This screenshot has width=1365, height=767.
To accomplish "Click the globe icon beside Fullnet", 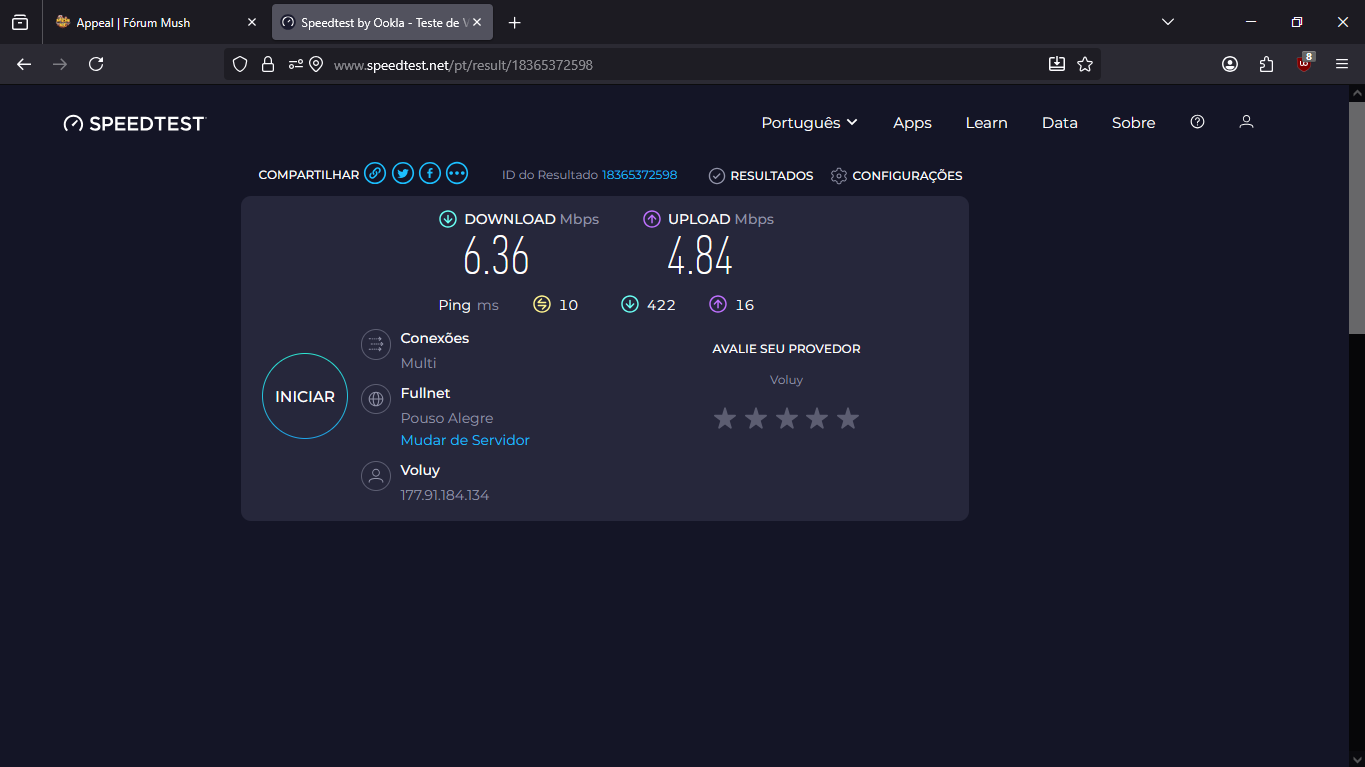I will (376, 400).
